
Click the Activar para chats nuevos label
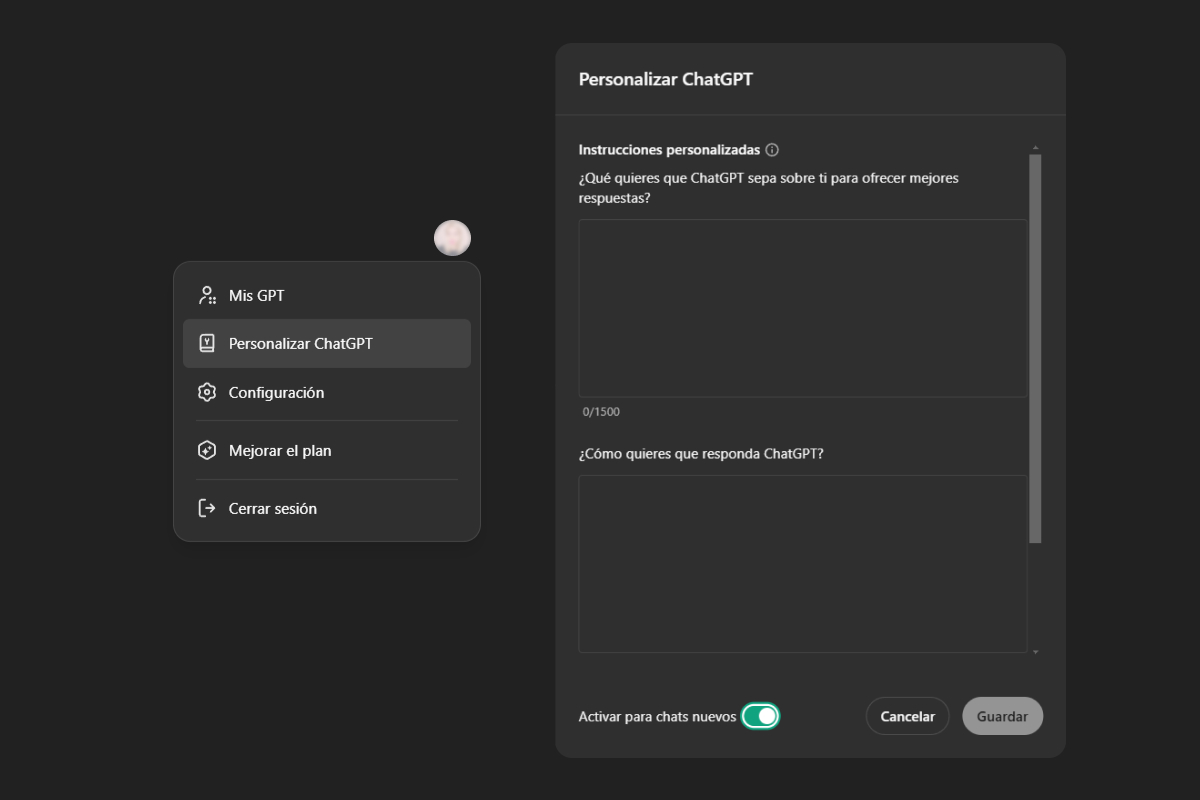point(657,717)
